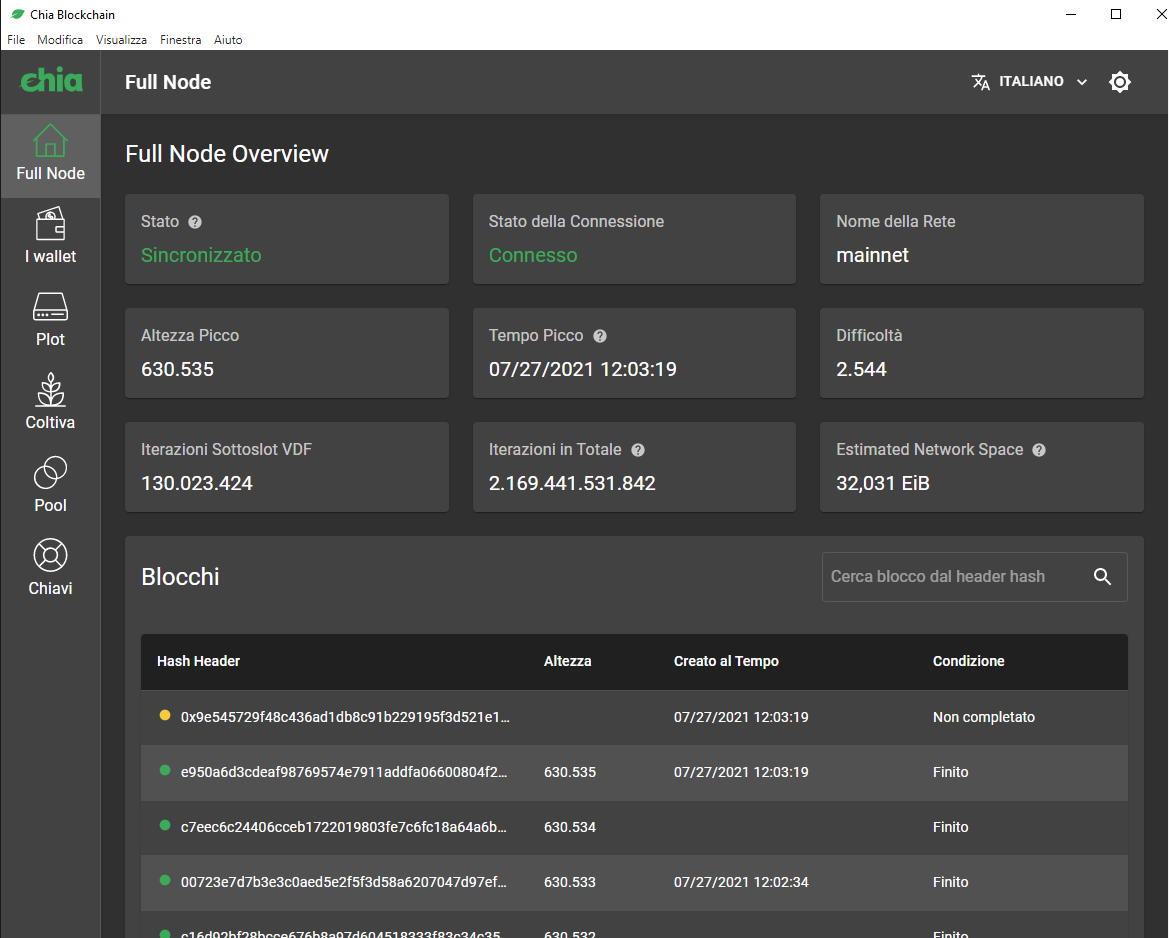
Task: Click the help icon next to Stato
Action: pyautogui.click(x=196, y=221)
